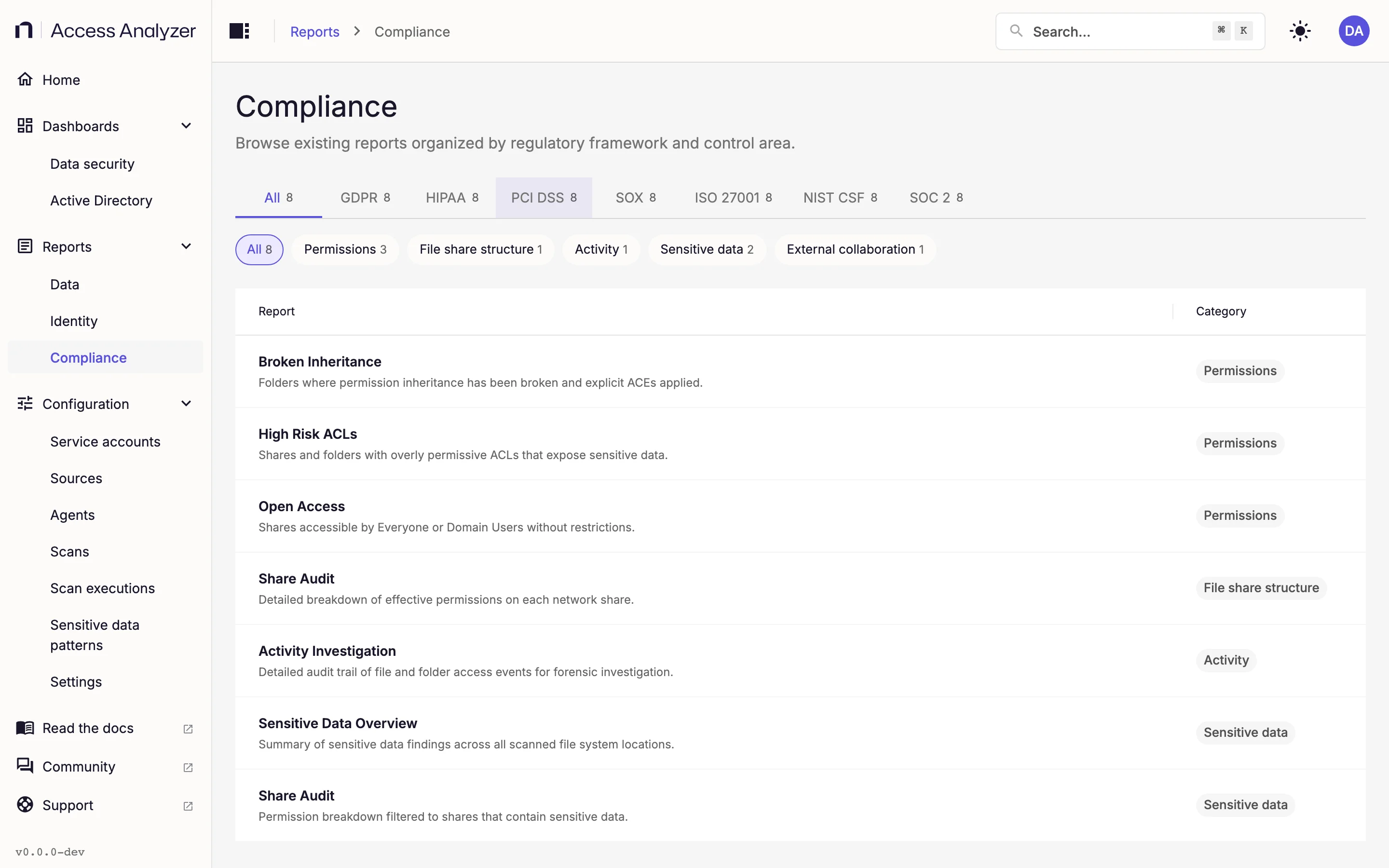This screenshot has height=868, width=1389.
Task: Click the K shortcut key badge
Action: (x=1243, y=31)
